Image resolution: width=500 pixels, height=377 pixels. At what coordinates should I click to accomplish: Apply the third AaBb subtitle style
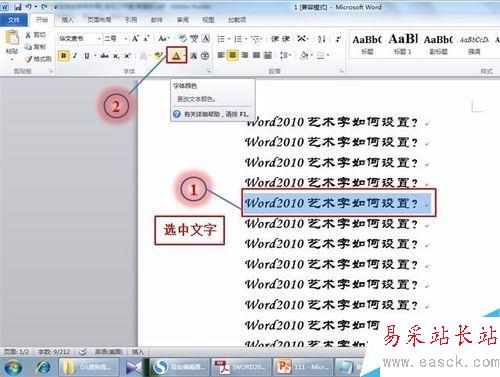point(438,44)
